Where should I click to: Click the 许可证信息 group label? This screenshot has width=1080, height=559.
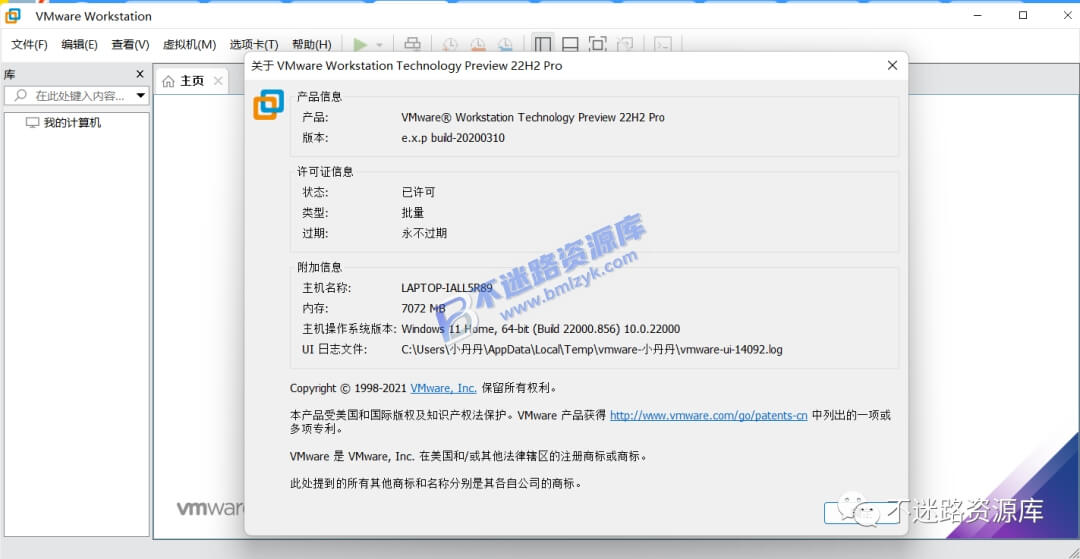pyautogui.click(x=324, y=172)
